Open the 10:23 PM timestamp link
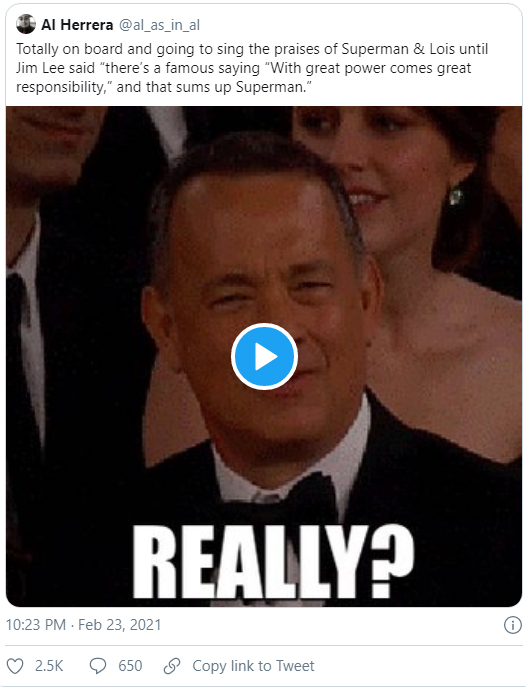Viewport: 526px width, 687px height. point(36,625)
